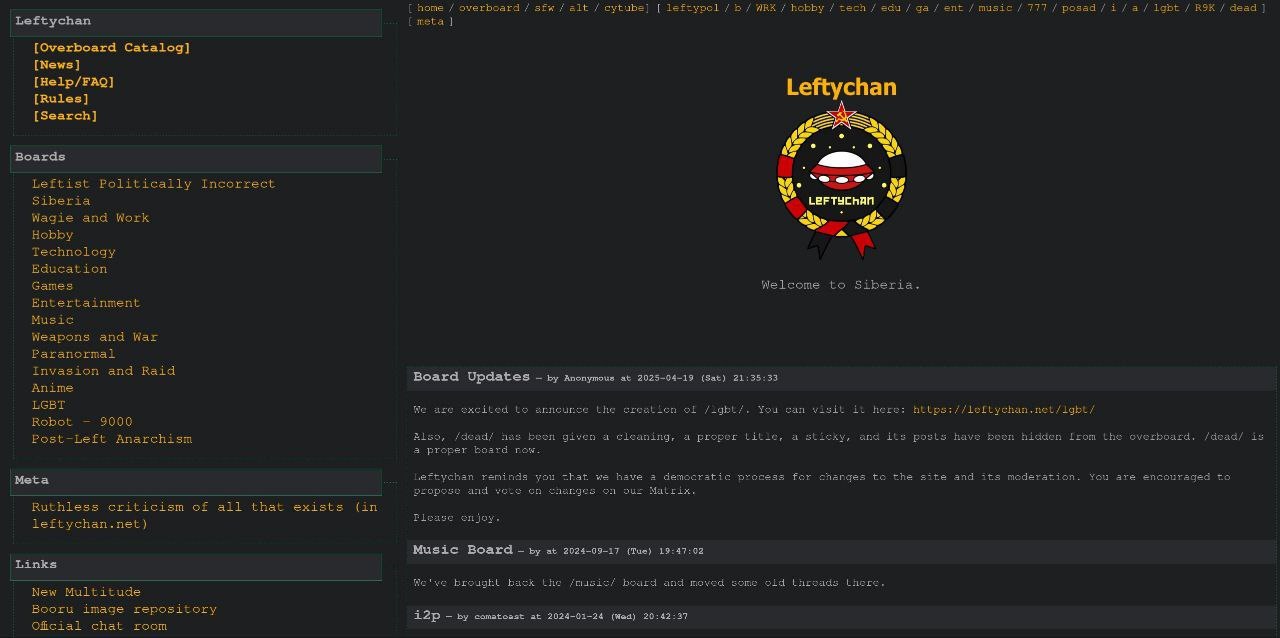
Task: Open cytube from the top bar
Action: pos(623,7)
